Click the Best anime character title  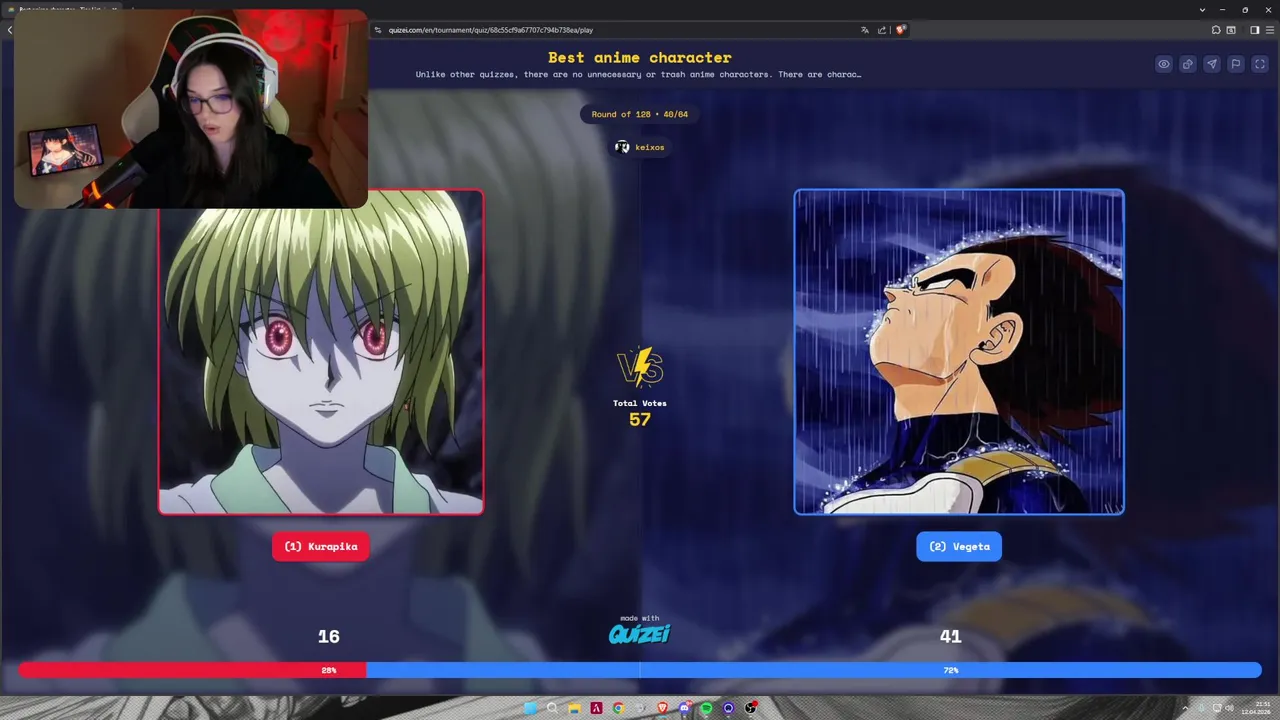coord(640,58)
